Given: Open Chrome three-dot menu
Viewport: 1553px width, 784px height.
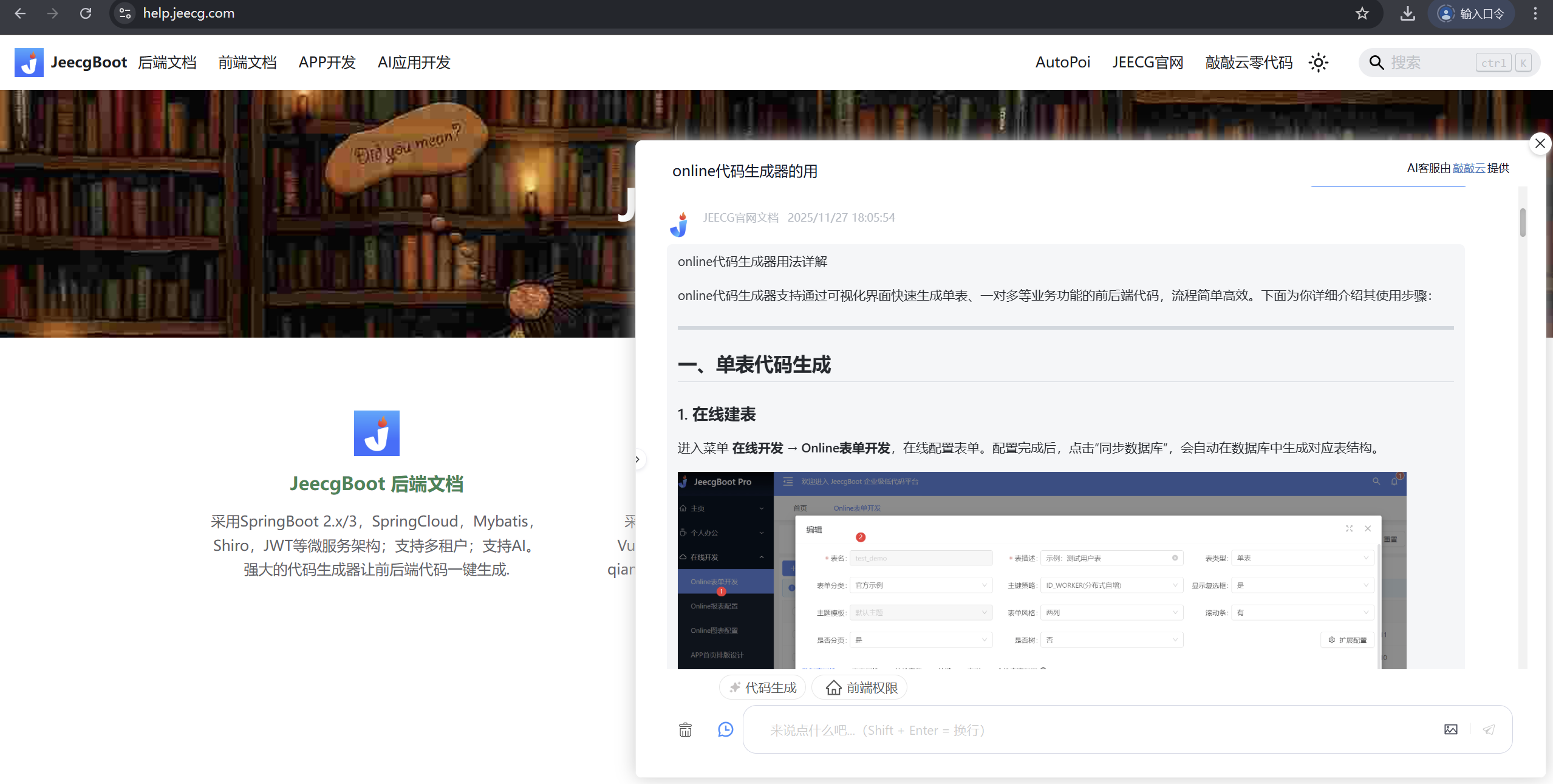Looking at the screenshot, I should 1535,13.
